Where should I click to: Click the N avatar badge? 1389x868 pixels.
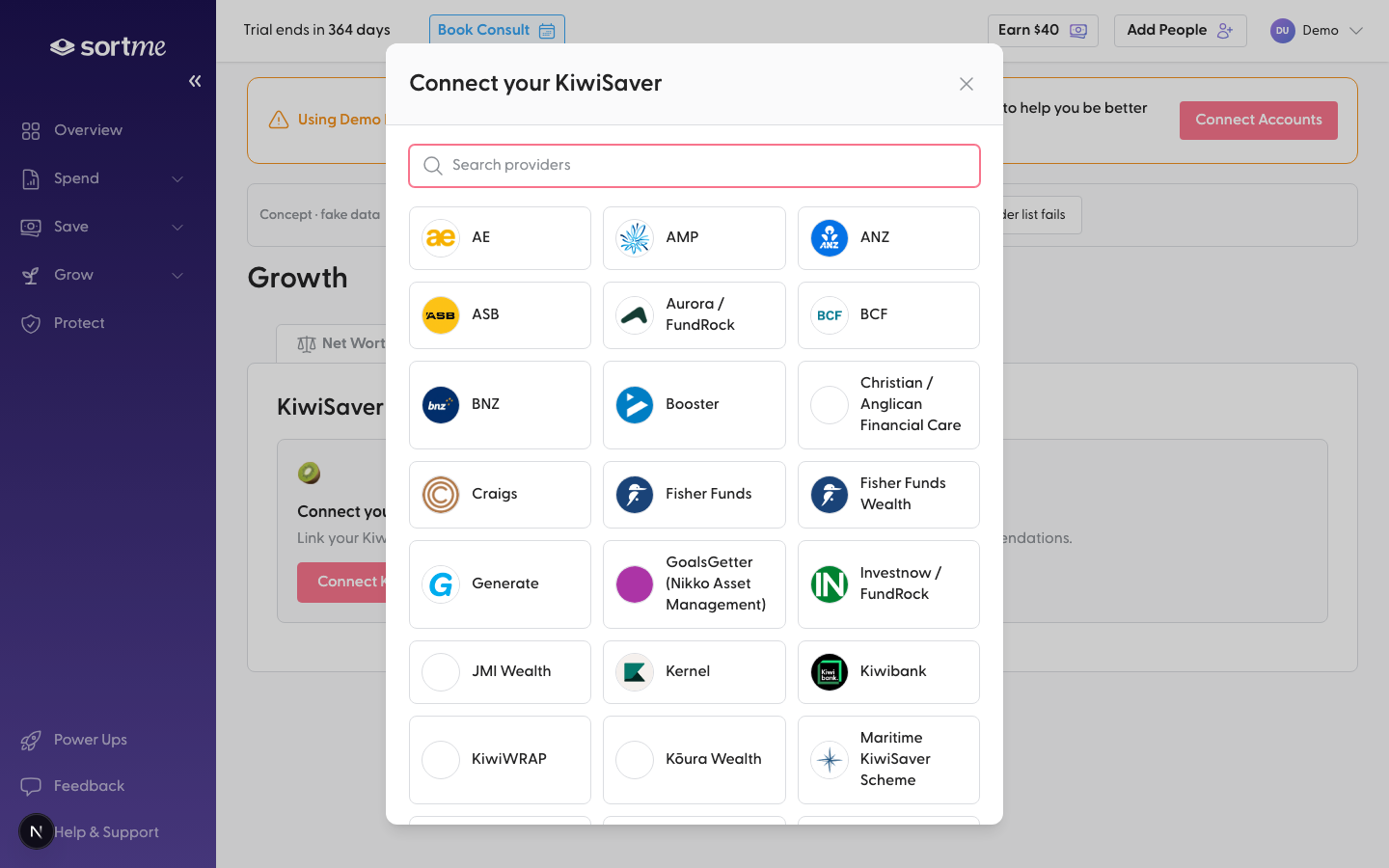(x=37, y=831)
